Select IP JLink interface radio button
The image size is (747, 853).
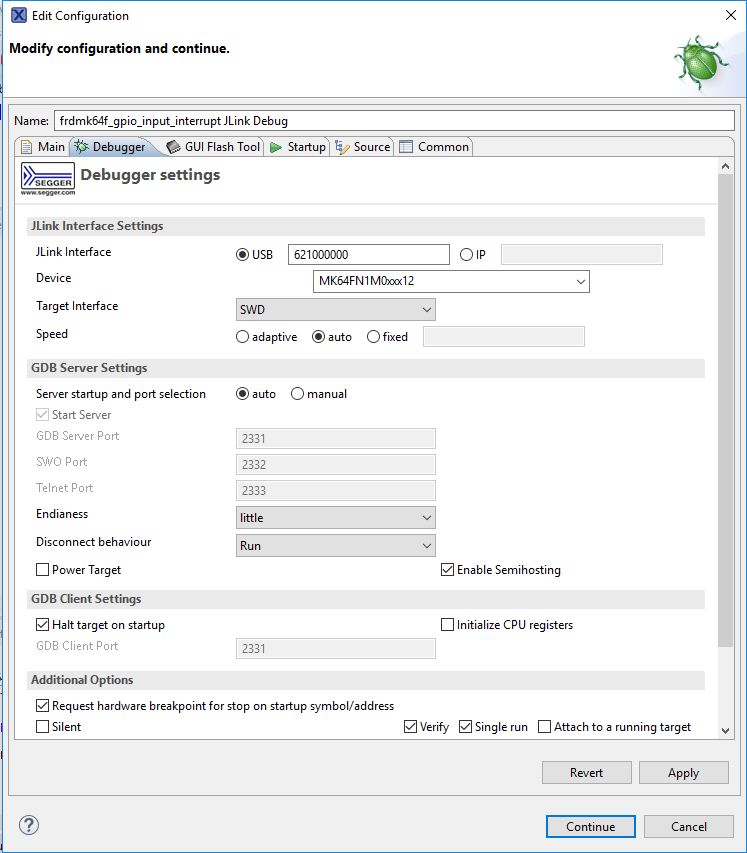coord(466,255)
